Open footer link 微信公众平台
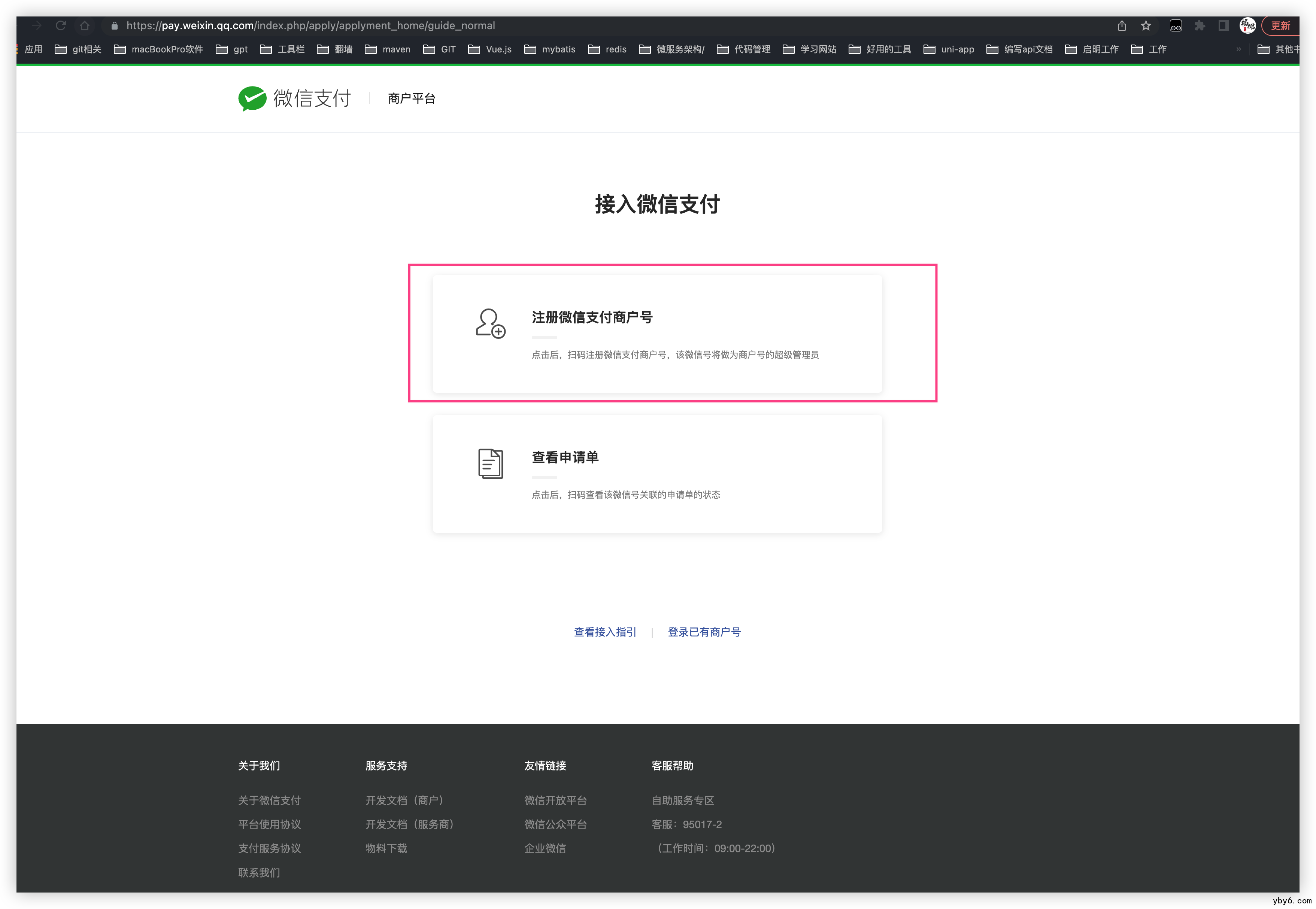 [x=555, y=824]
